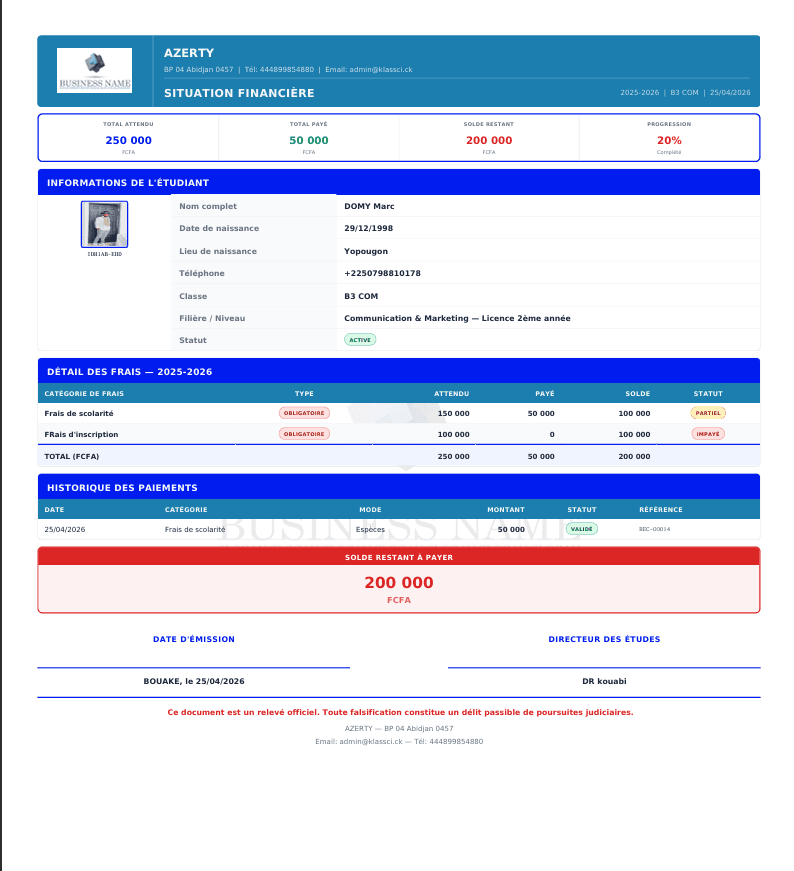Click the INFORMATIONS DE L'ÉTUDIANT section header
The height and width of the screenshot is (871, 794).
(x=399, y=182)
